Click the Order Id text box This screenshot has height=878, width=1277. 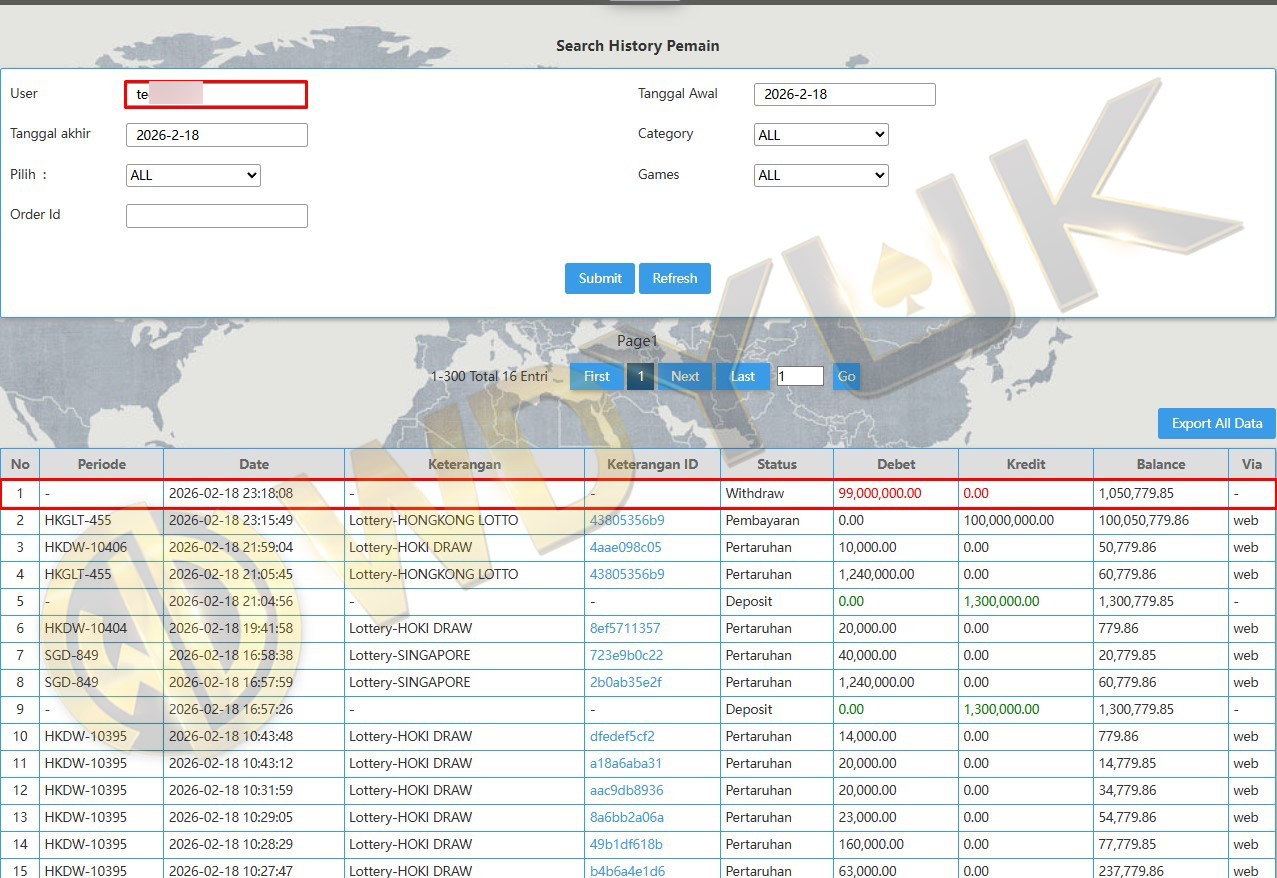[x=216, y=216]
